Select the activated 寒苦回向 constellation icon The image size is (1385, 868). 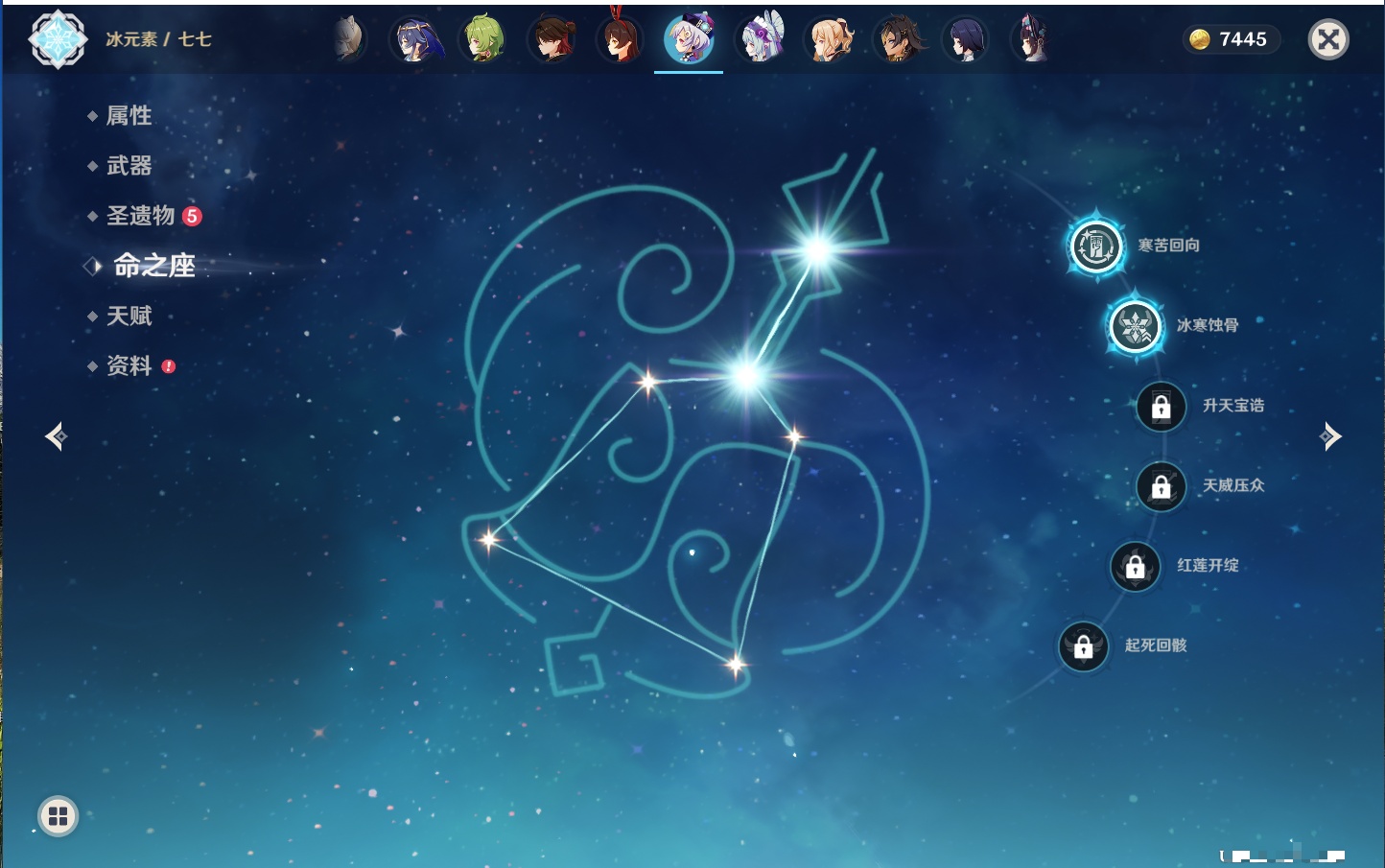tap(1095, 246)
